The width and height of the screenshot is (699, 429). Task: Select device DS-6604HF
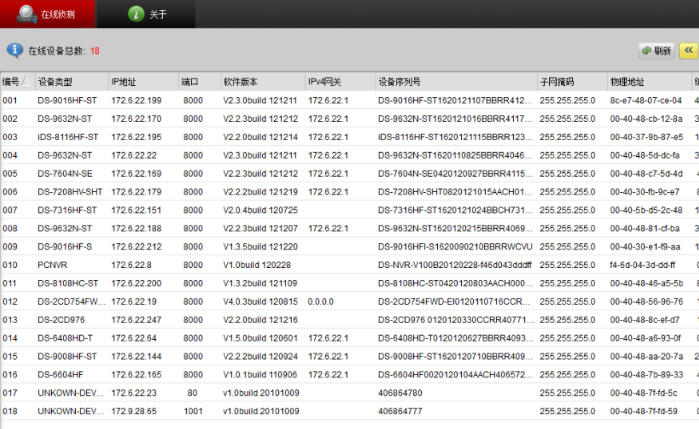[60, 375]
